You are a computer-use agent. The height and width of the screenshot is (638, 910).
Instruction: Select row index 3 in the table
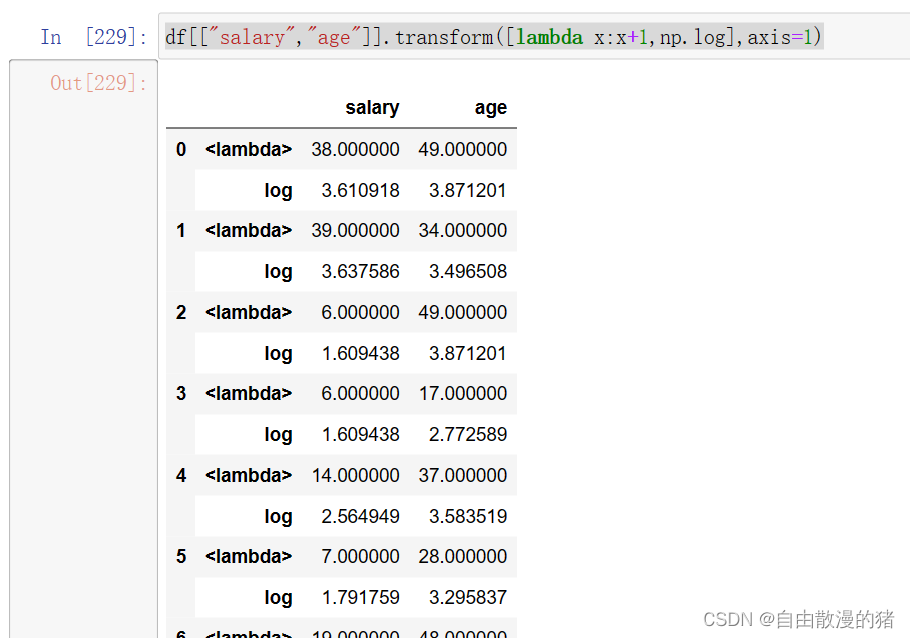click(x=180, y=394)
